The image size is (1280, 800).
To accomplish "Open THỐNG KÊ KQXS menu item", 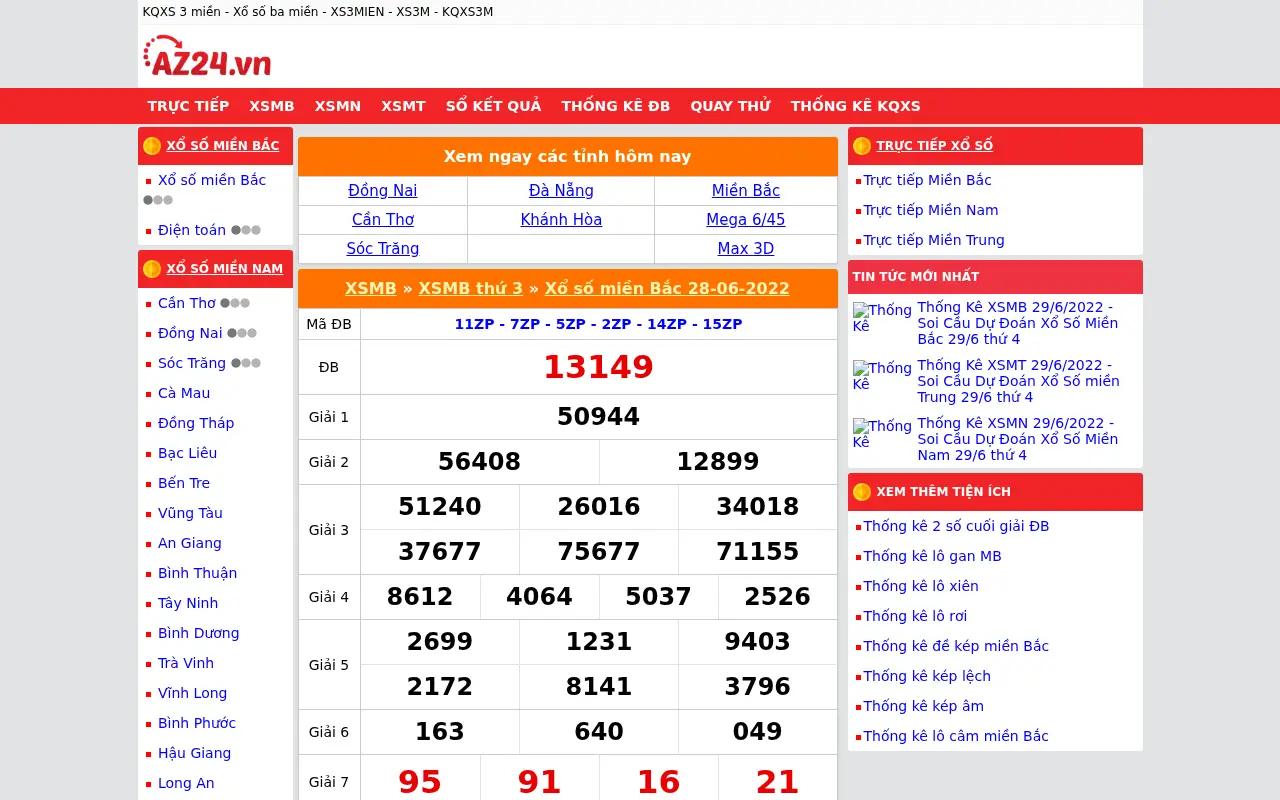I will pos(856,106).
